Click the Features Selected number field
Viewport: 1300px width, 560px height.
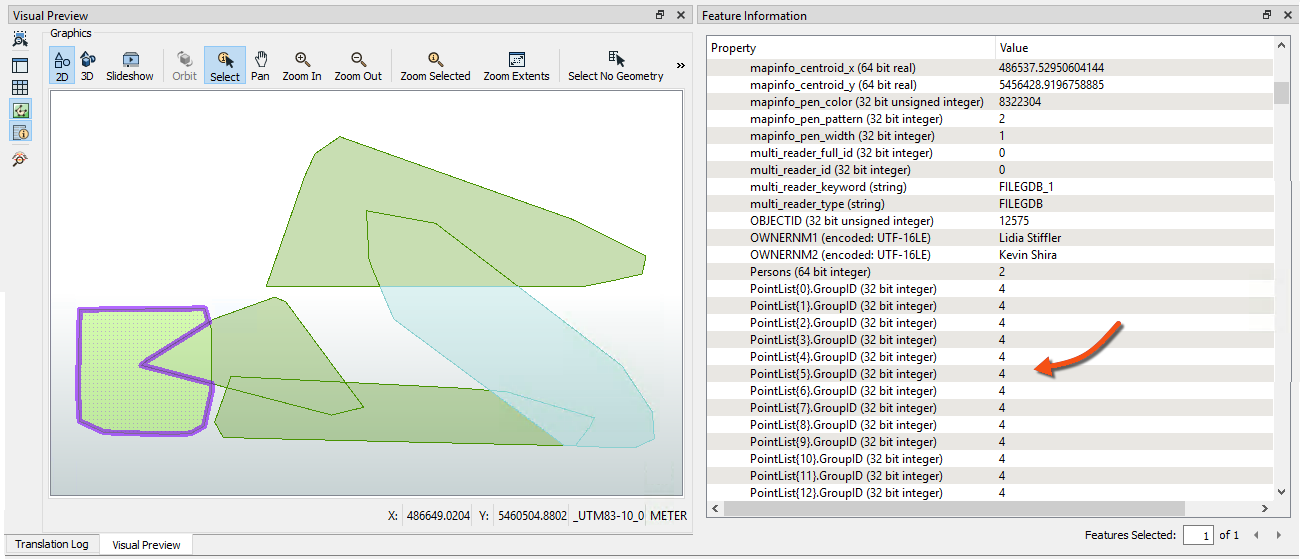pyautogui.click(x=1197, y=535)
